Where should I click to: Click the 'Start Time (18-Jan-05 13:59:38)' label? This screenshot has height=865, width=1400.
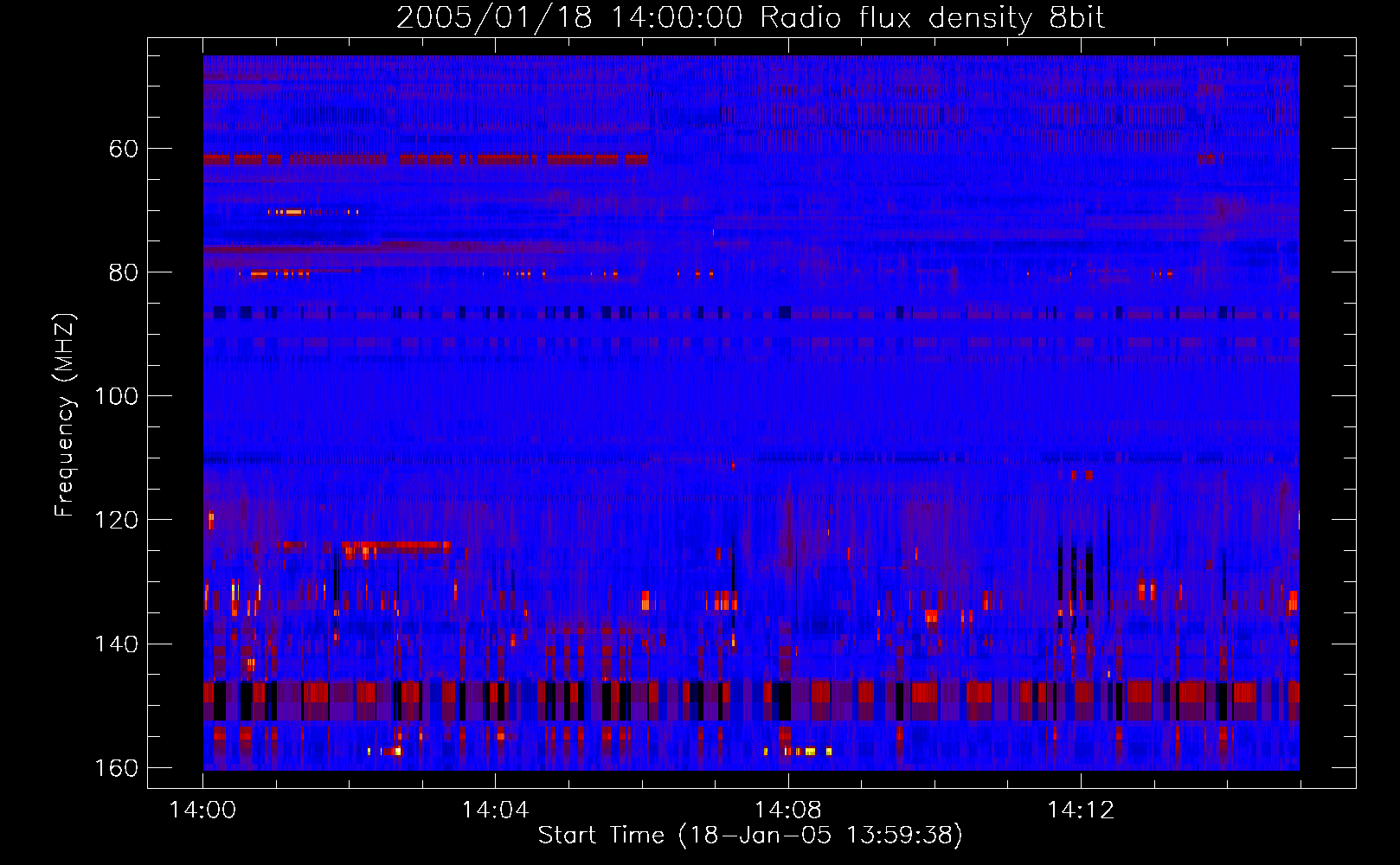point(750,836)
